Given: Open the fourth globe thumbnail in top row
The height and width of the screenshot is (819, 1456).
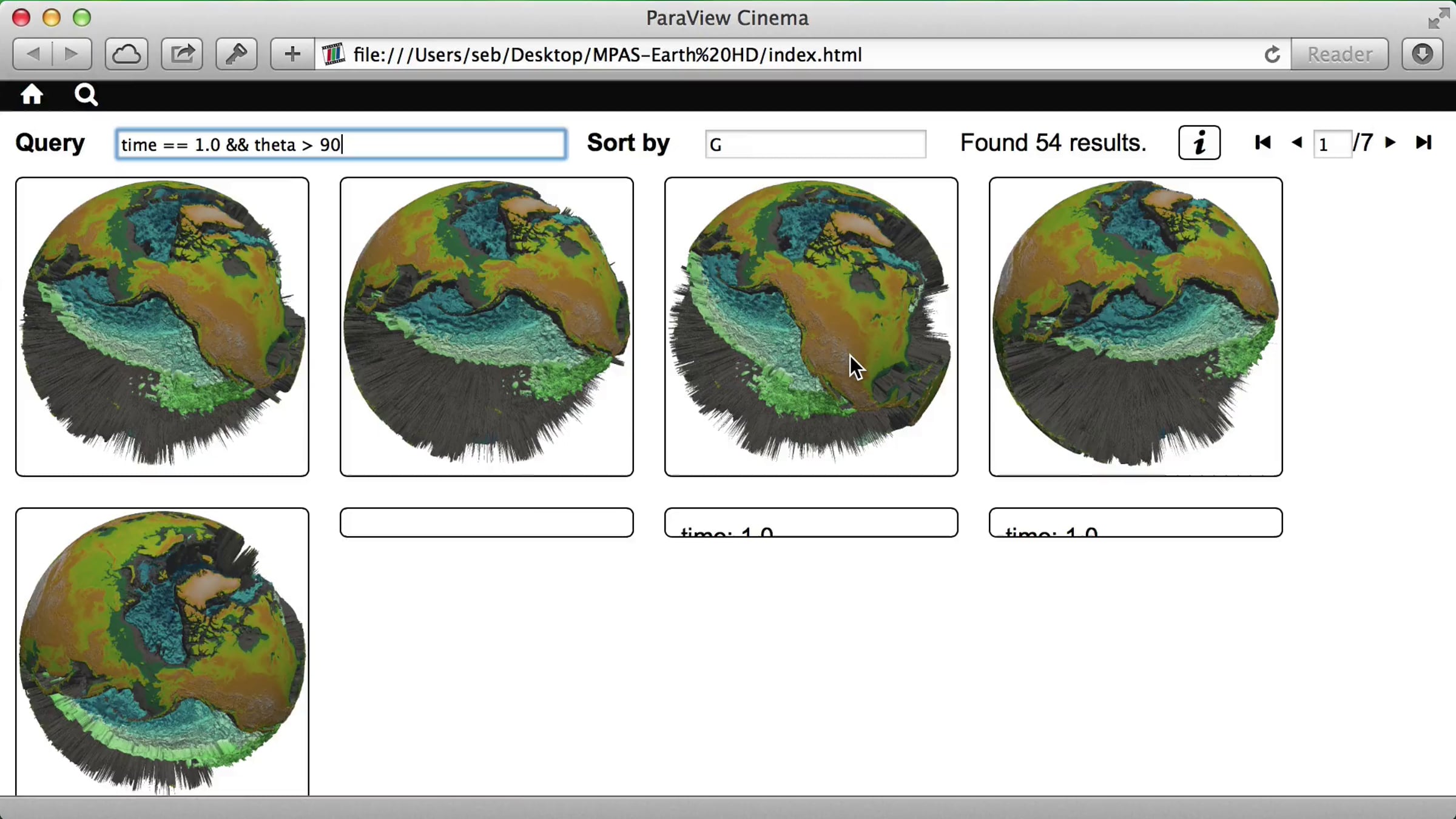Looking at the screenshot, I should (x=1136, y=327).
